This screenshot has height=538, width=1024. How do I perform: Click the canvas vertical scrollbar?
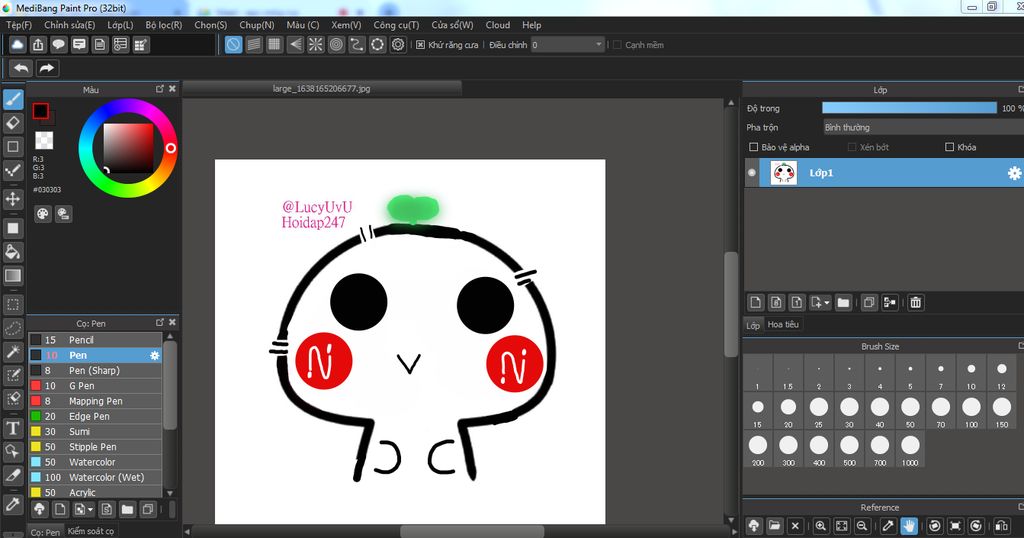[x=731, y=304]
